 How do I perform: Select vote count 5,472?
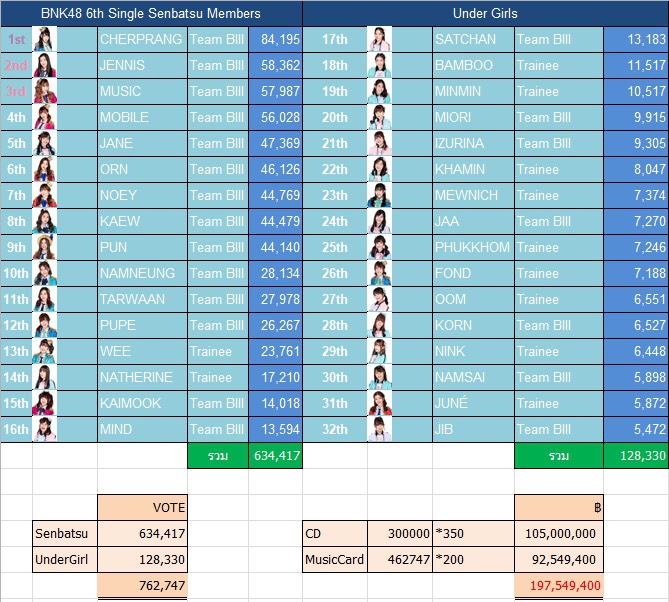636,430
